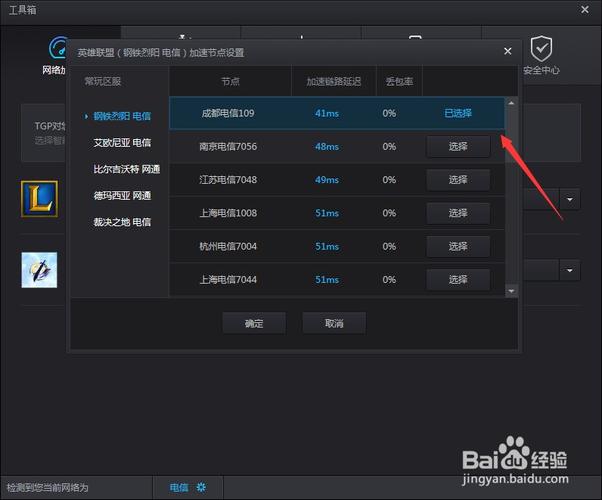Select 德玛西亚 网通 server
The height and width of the screenshot is (500, 602).
click(122, 195)
